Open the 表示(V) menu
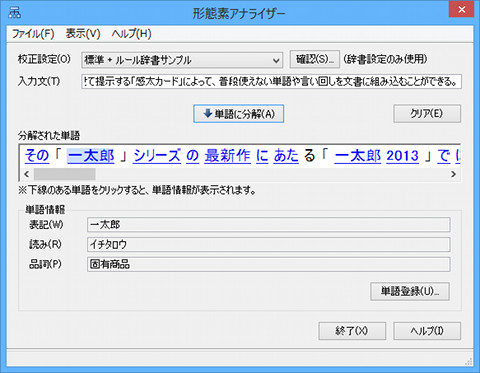 [83, 34]
